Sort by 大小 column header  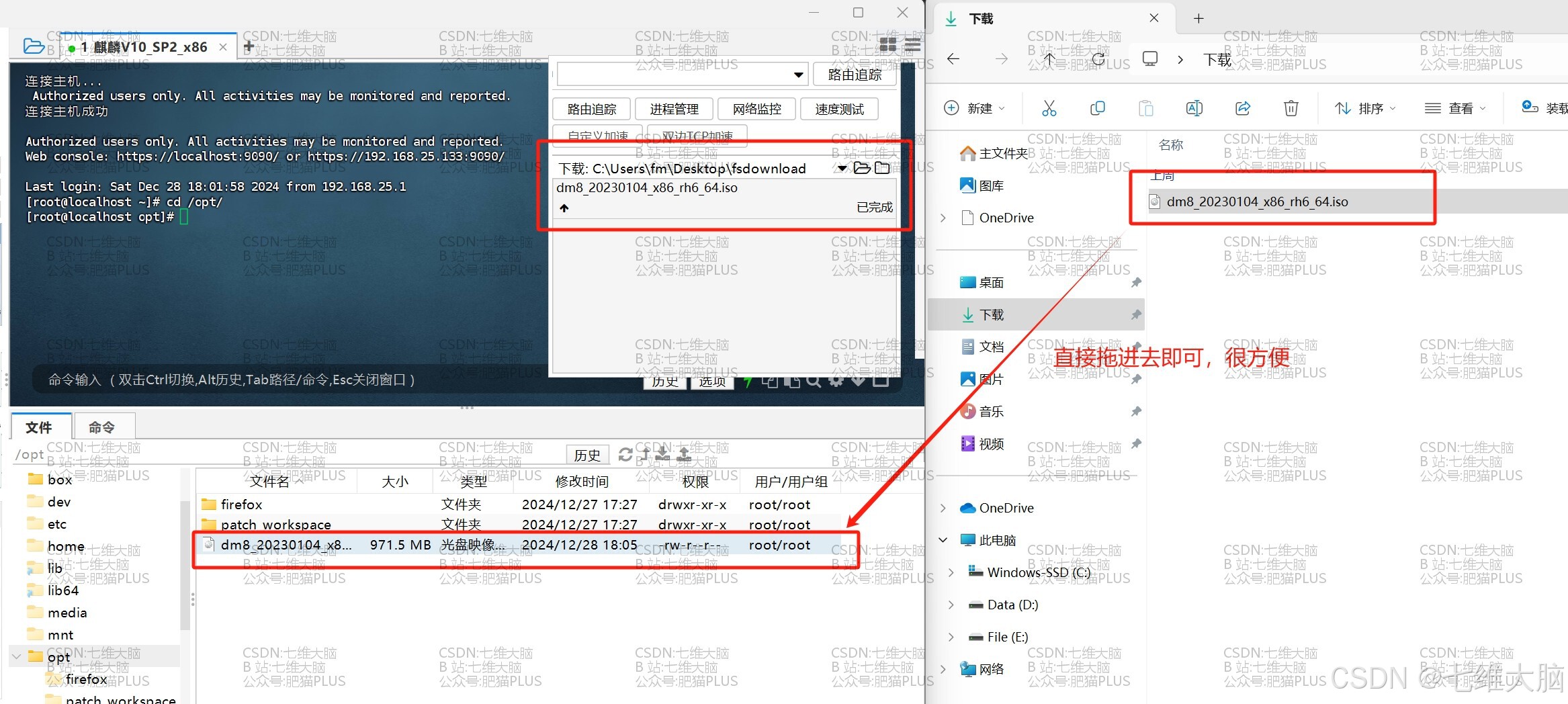click(x=395, y=482)
